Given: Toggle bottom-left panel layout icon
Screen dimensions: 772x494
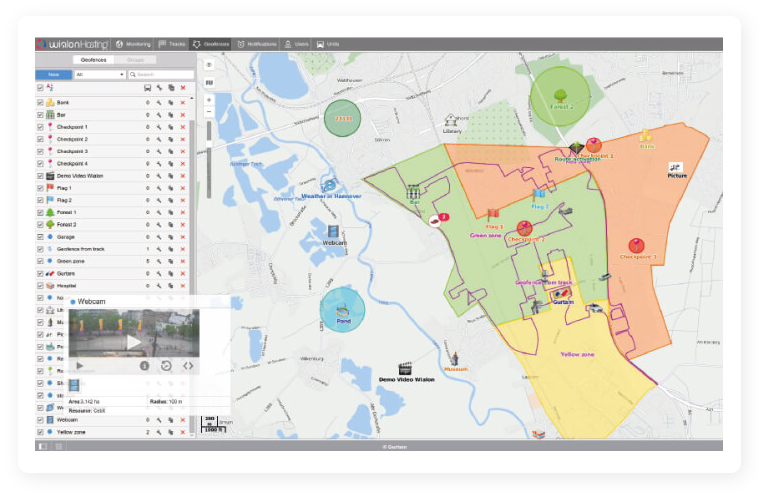Looking at the screenshot, I should (43, 446).
